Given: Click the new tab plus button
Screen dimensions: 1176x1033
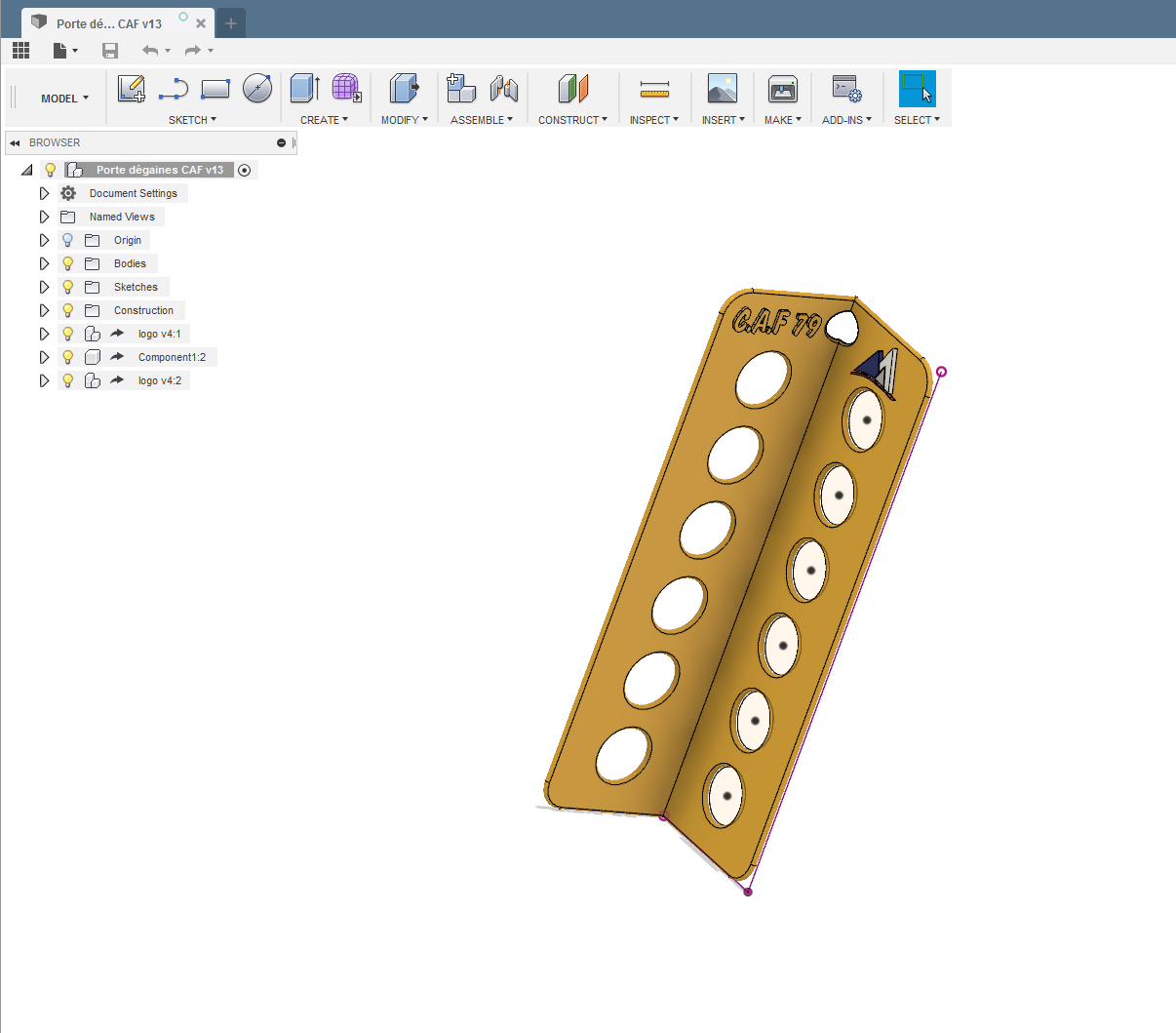Looking at the screenshot, I should [x=231, y=23].
